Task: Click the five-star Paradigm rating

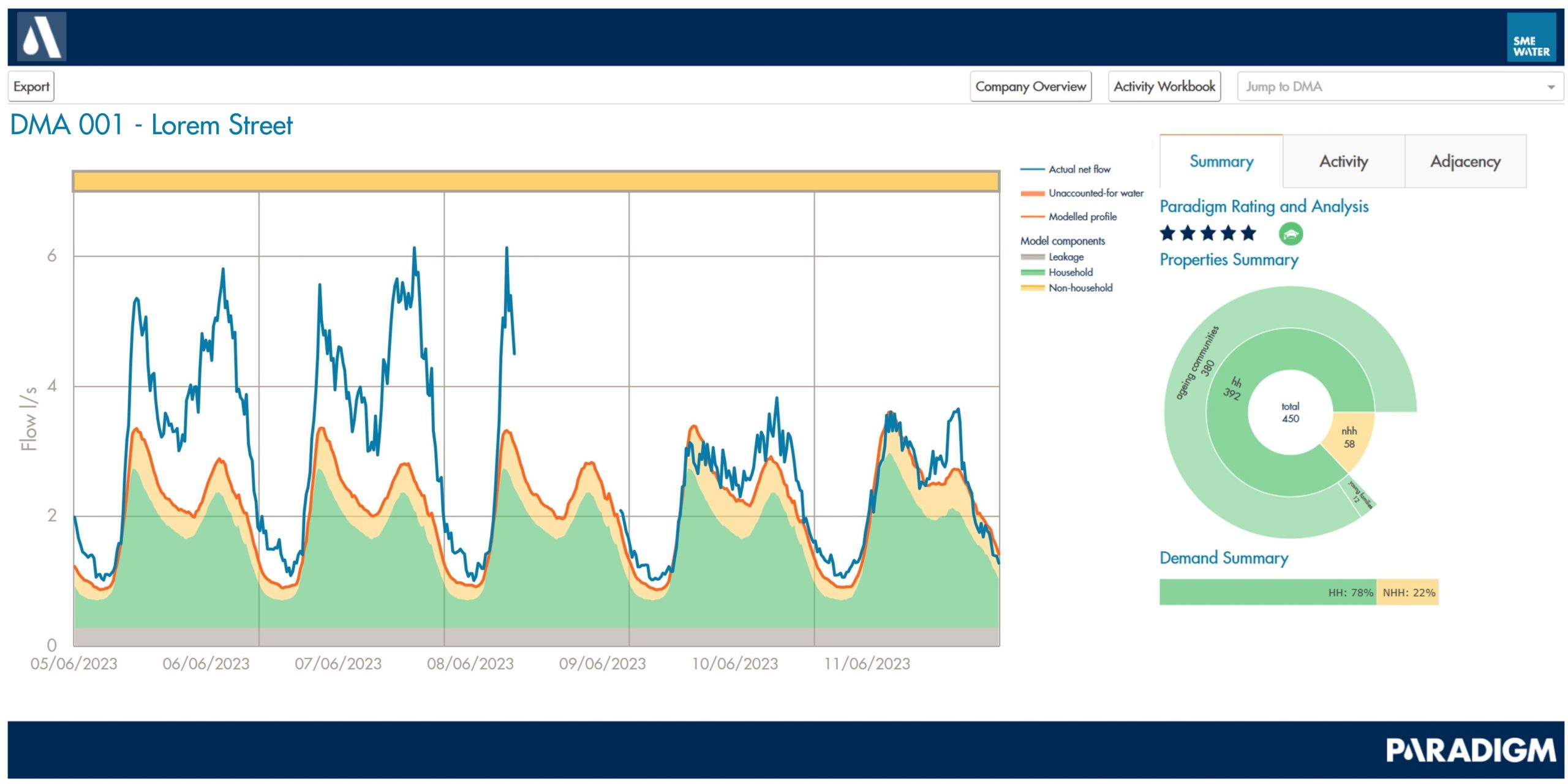Action: [x=1207, y=233]
